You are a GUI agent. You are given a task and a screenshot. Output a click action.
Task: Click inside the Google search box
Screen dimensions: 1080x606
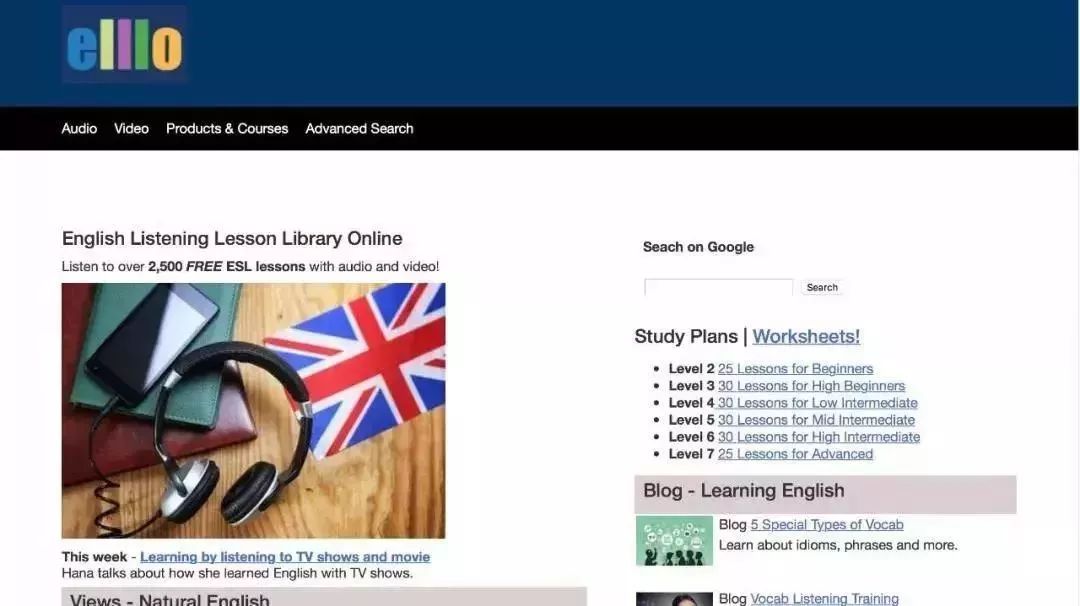tap(718, 287)
